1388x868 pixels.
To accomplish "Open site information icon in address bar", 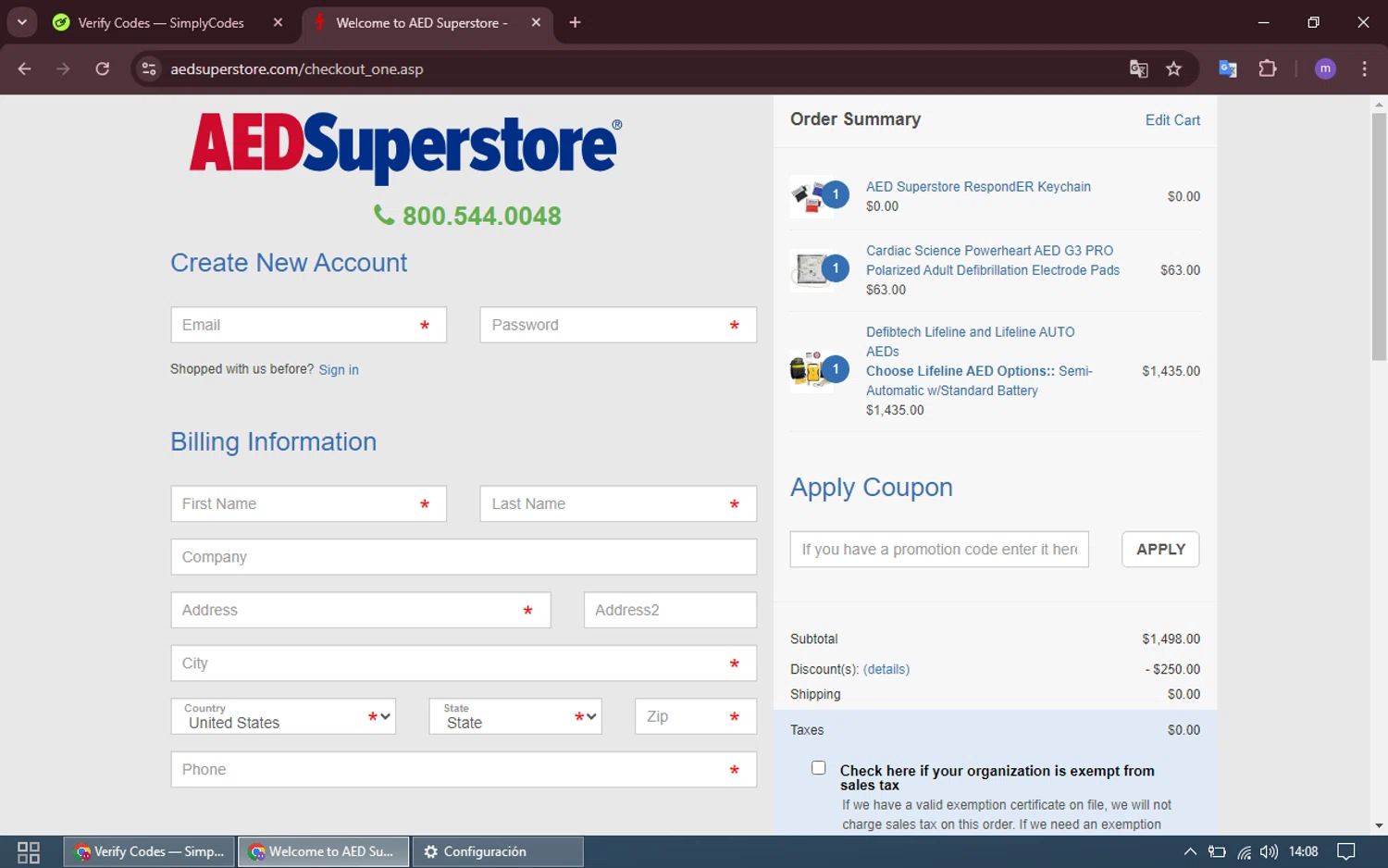I will point(149,68).
